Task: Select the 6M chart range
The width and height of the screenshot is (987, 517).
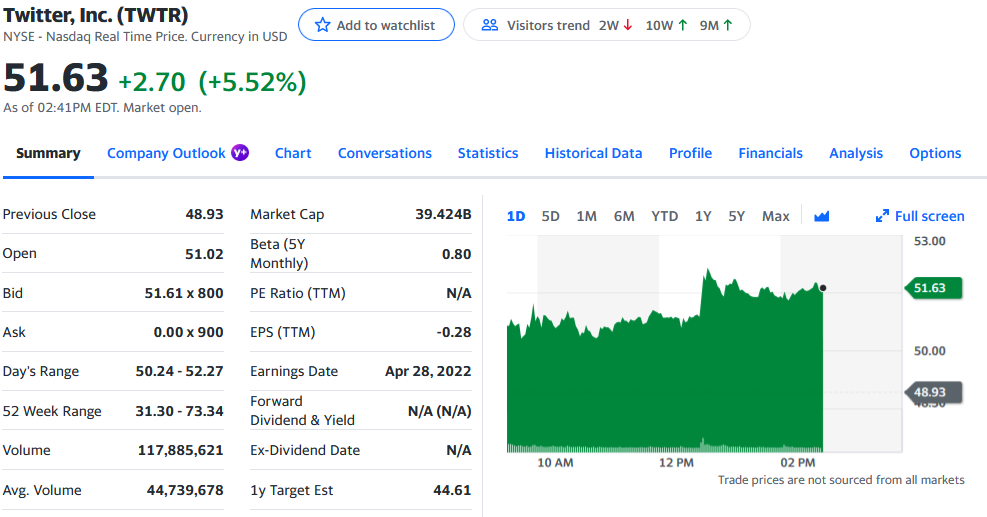Action: pyautogui.click(x=624, y=216)
